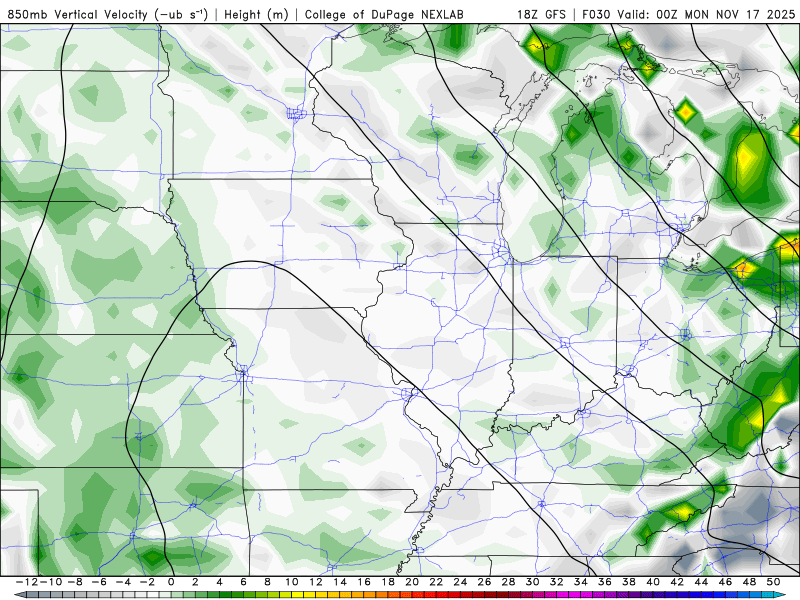Click the '50' value on color scale
Image resolution: width=800 pixels, height=600 pixels.
pos(773,582)
